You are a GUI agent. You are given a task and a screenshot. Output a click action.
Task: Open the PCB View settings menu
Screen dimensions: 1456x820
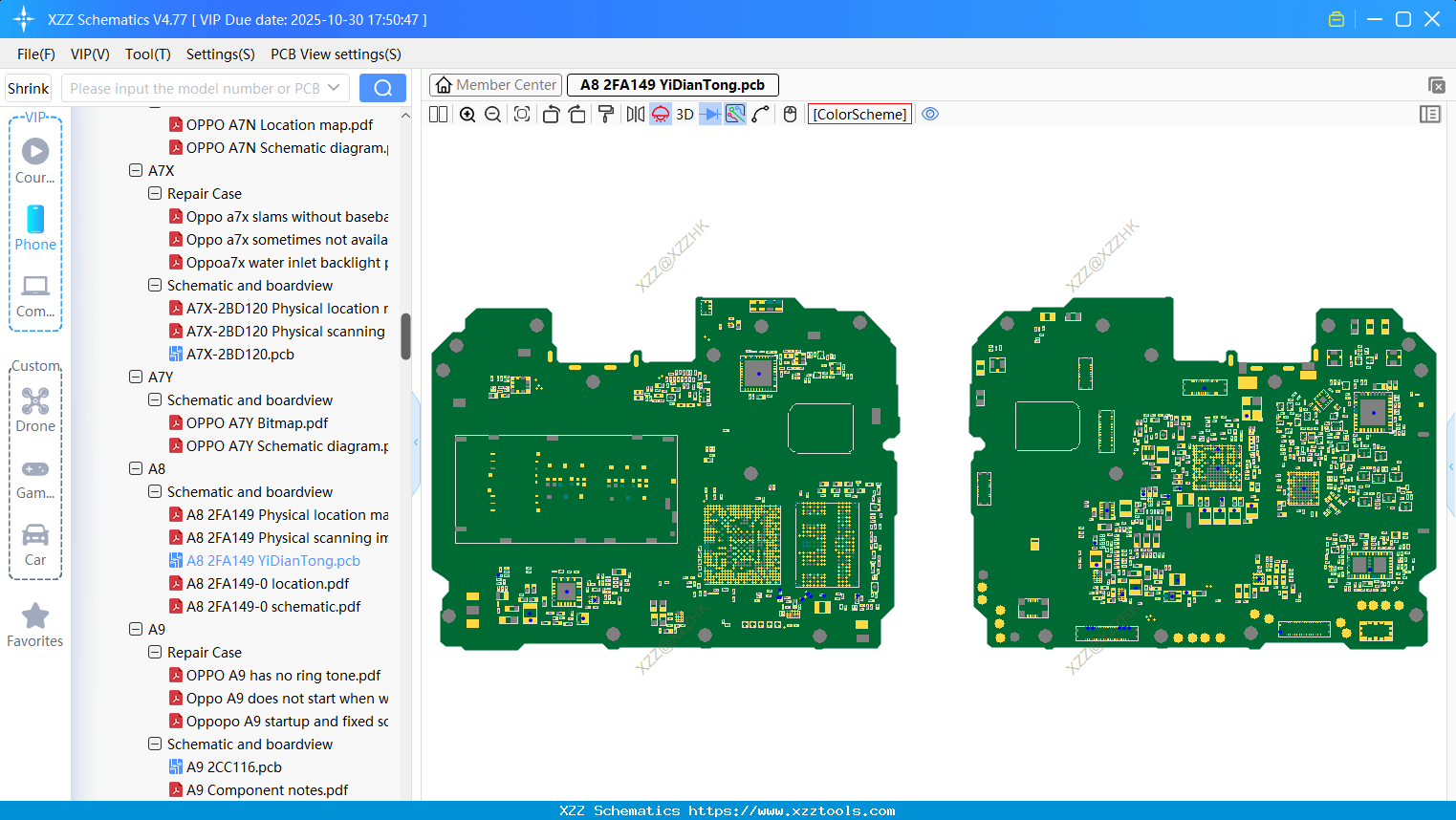tap(336, 54)
